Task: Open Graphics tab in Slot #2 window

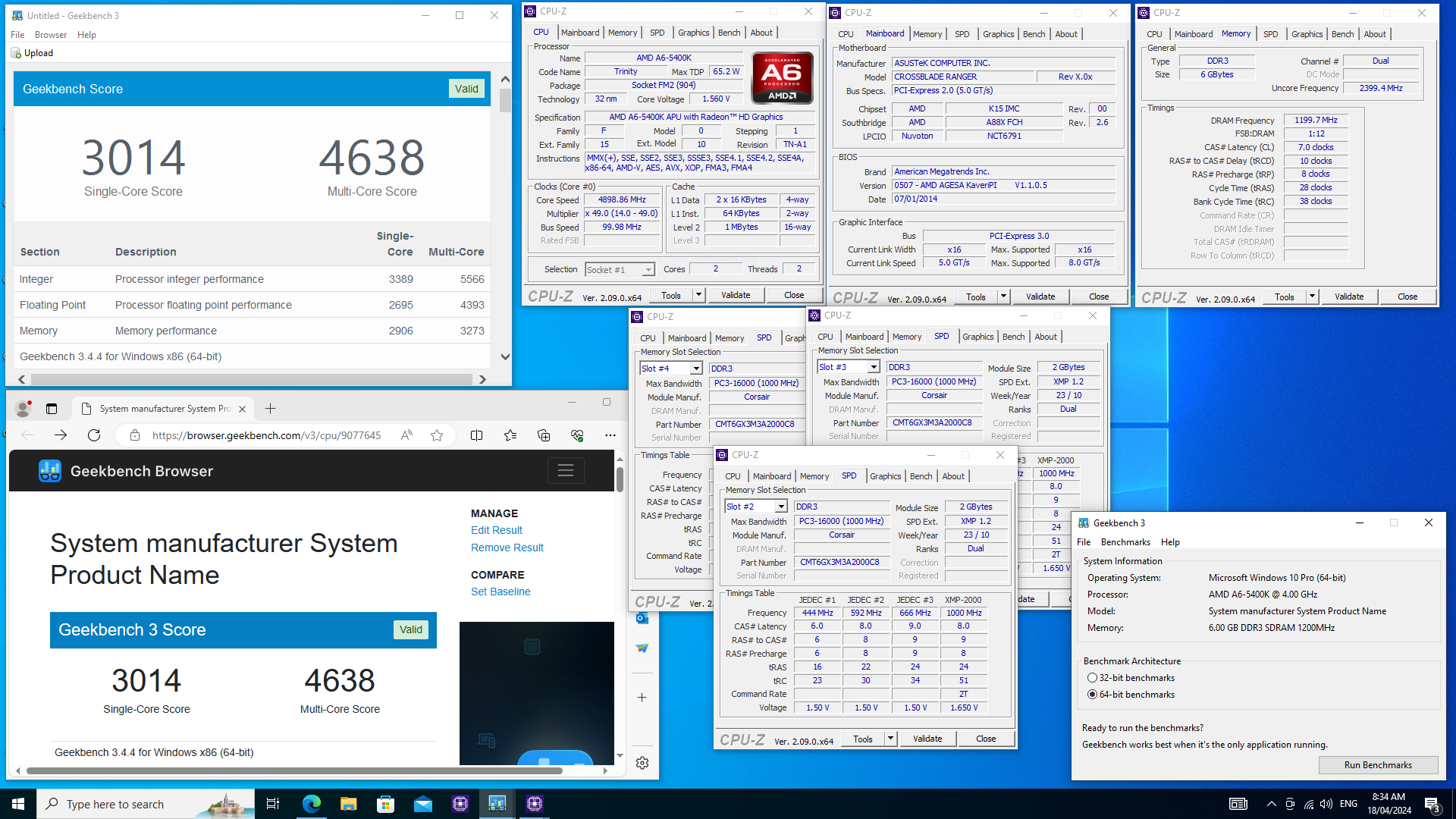Action: point(886,476)
